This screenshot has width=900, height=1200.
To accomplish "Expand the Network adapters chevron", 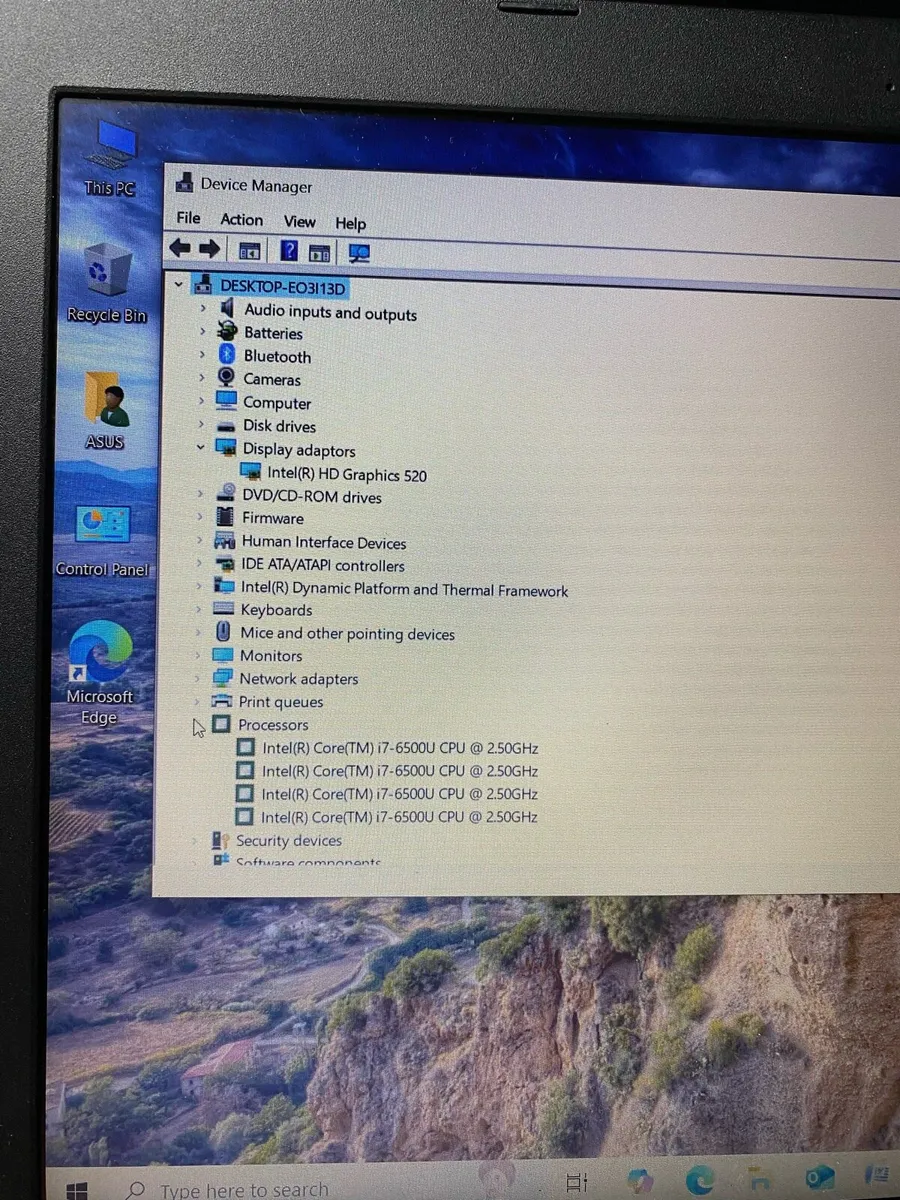I will [x=198, y=678].
